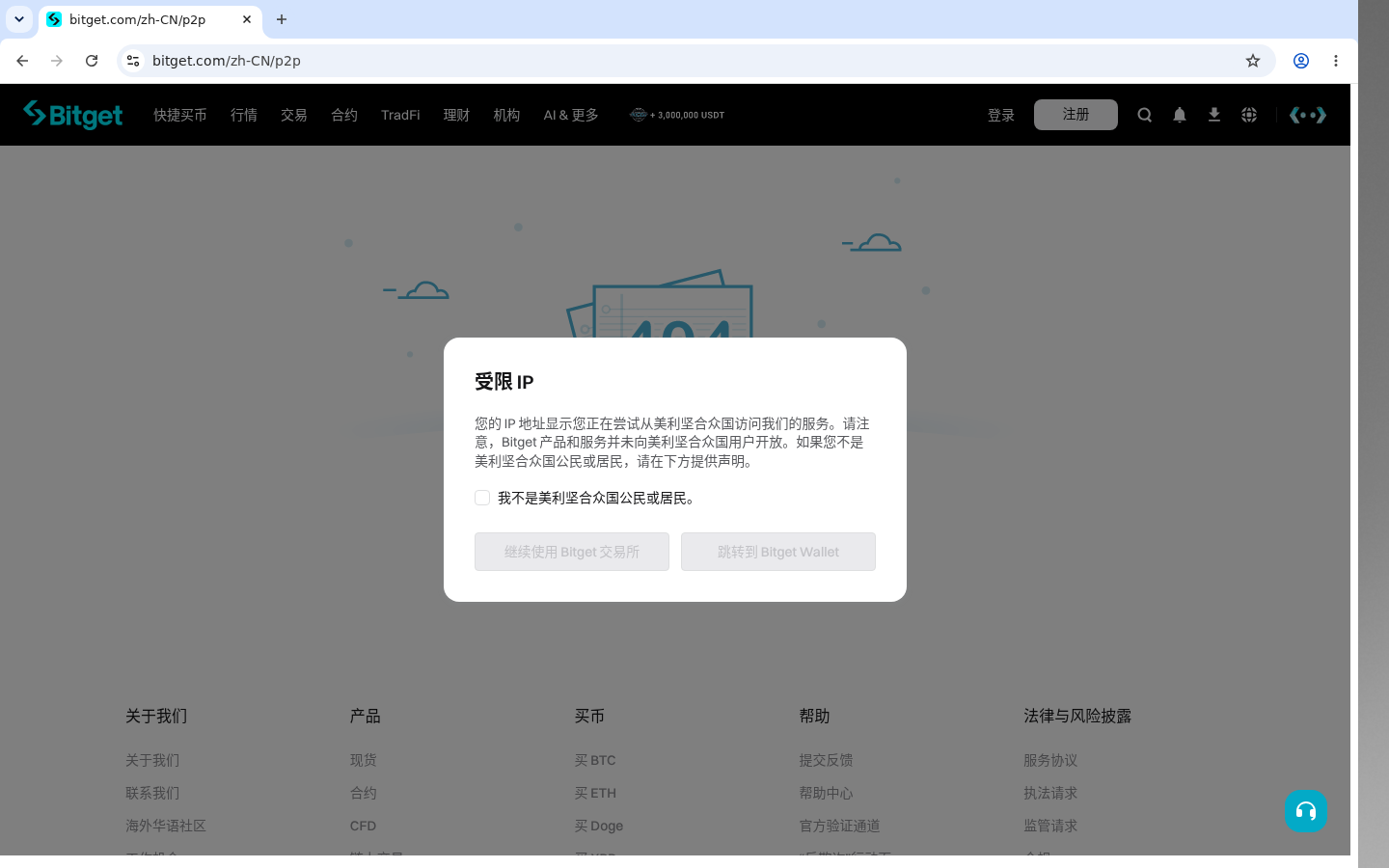Screen dimensions: 1389x868
Task: Open footer link 官方验证通道
Action: click(839, 826)
